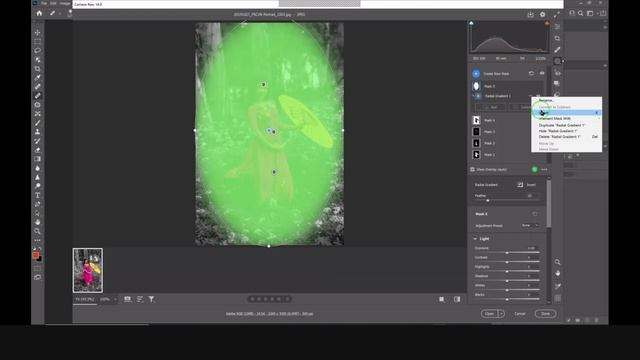Click the Contrast slider handle
The height and width of the screenshot is (360, 640).
507,262
